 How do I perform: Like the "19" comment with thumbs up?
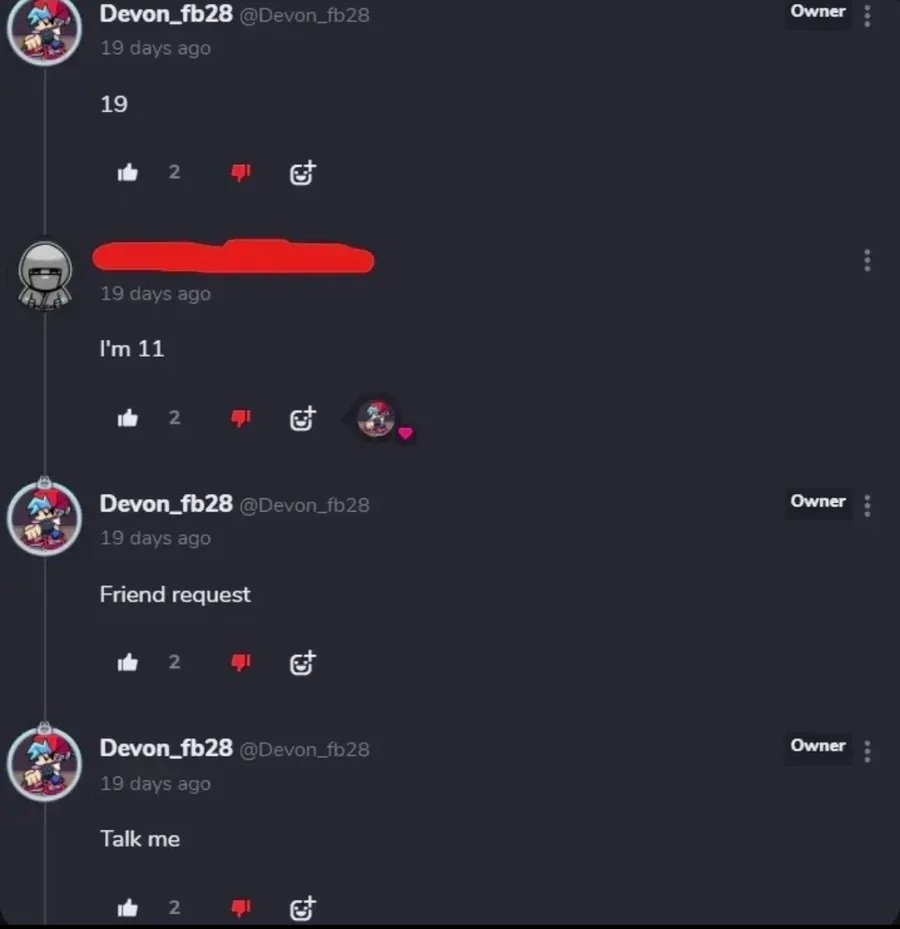click(x=127, y=172)
